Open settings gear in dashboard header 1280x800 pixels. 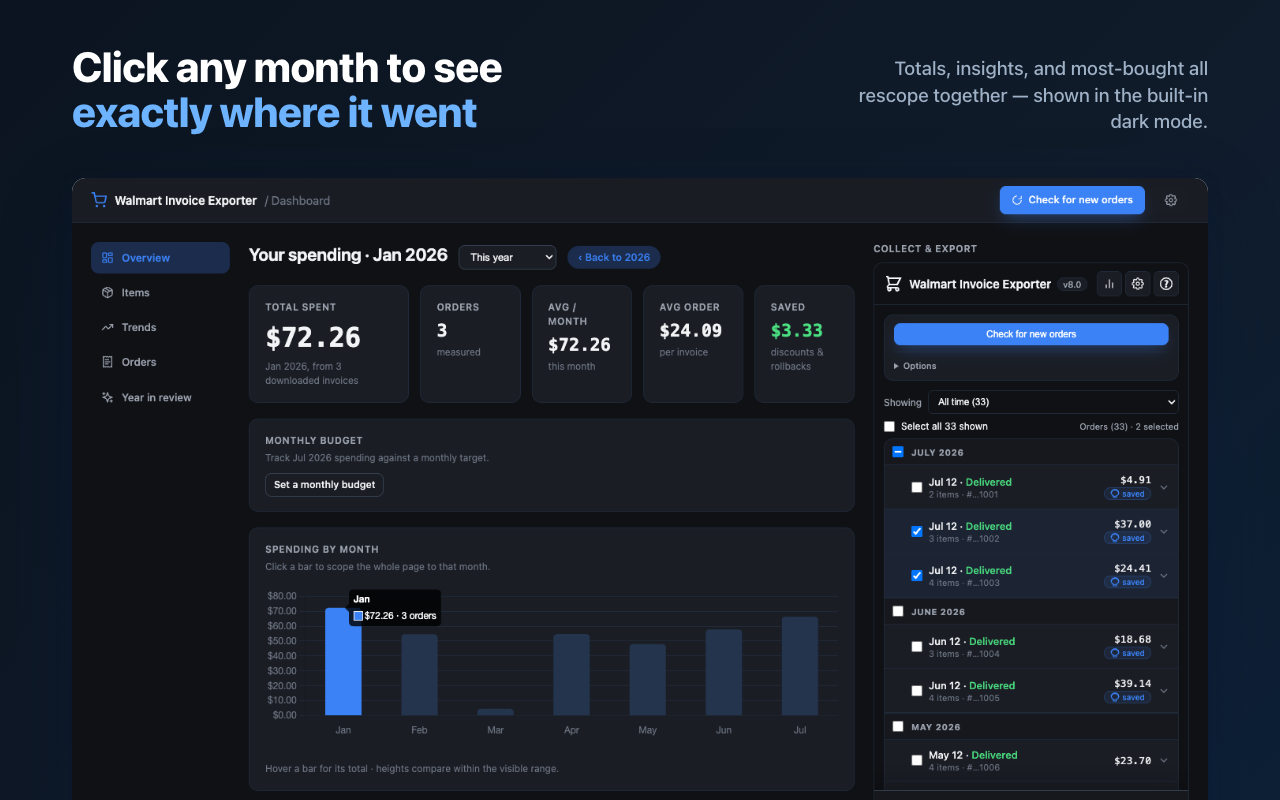(x=1171, y=200)
